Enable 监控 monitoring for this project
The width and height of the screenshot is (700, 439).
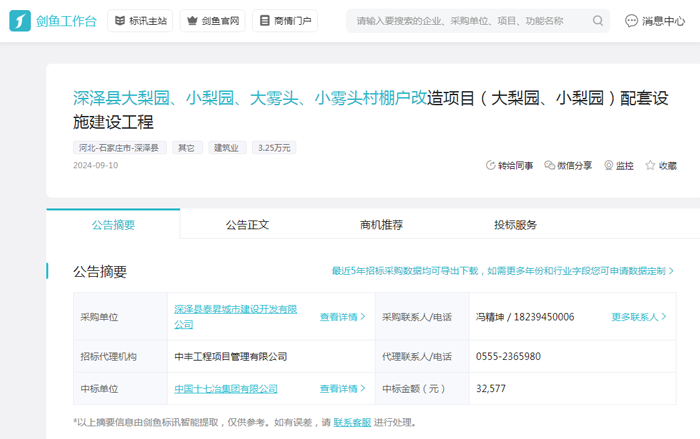coord(619,166)
